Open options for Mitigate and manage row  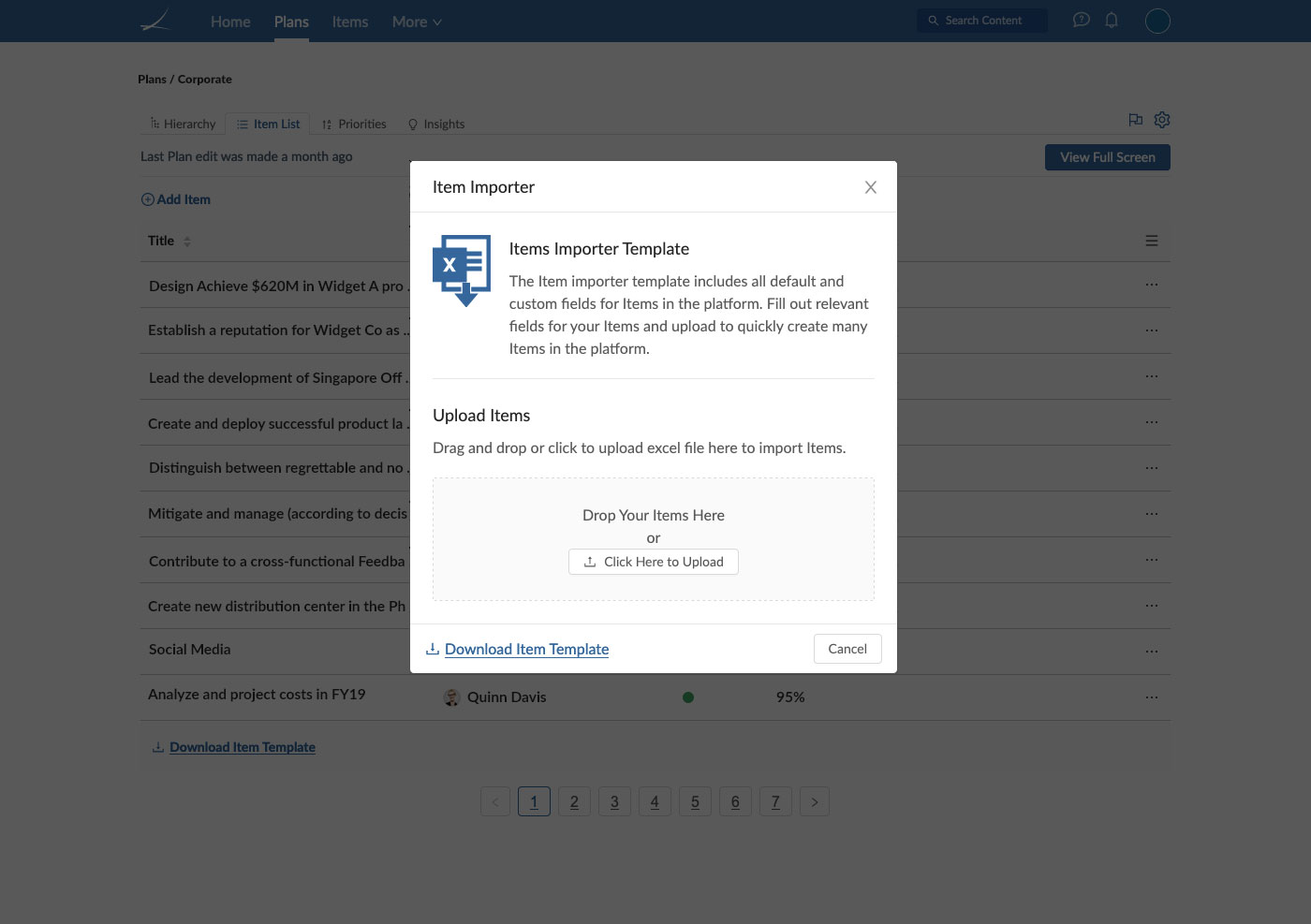(x=1152, y=514)
